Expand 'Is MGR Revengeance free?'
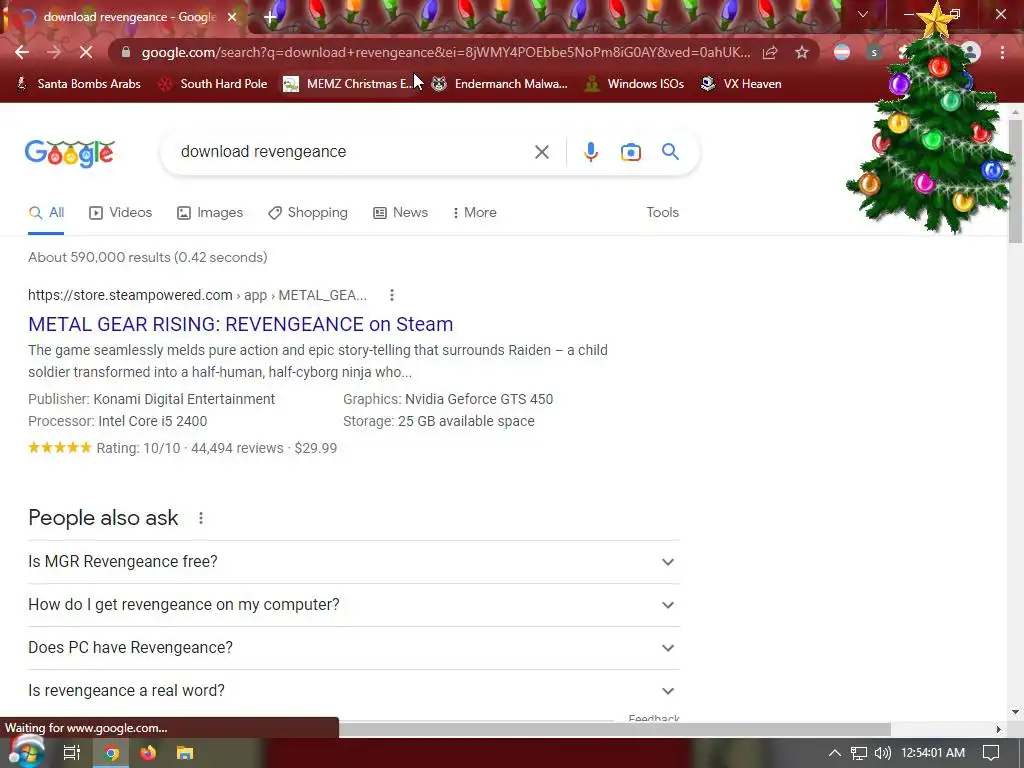 pyautogui.click(x=353, y=562)
